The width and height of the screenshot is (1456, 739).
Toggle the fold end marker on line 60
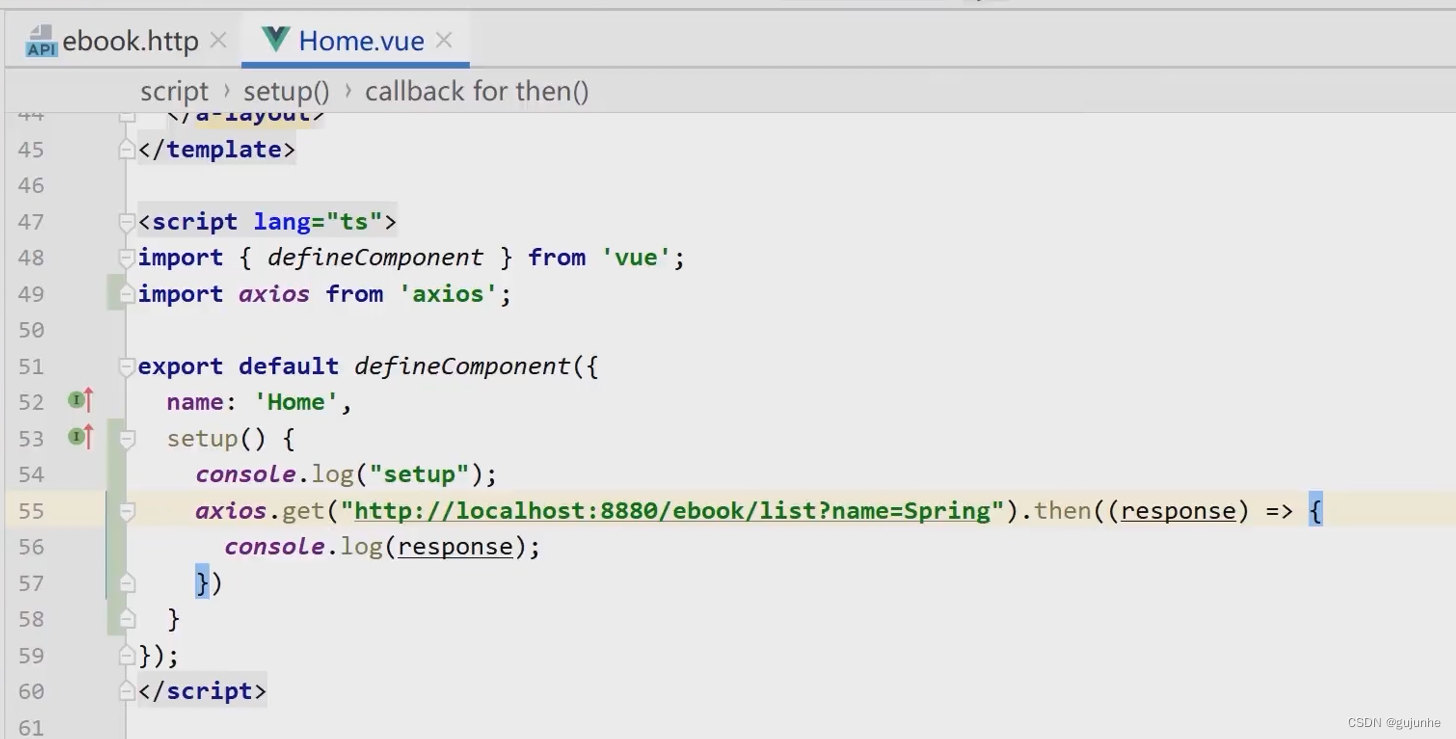[126, 691]
